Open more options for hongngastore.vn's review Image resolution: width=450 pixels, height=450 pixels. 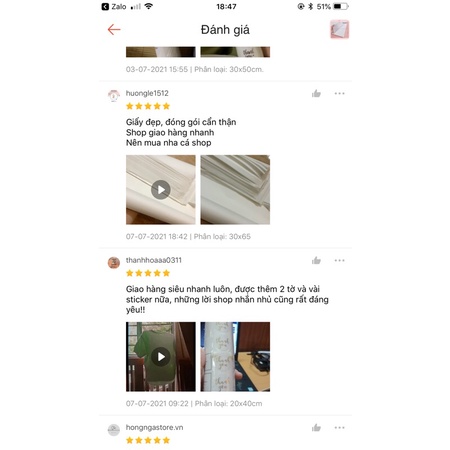click(339, 427)
